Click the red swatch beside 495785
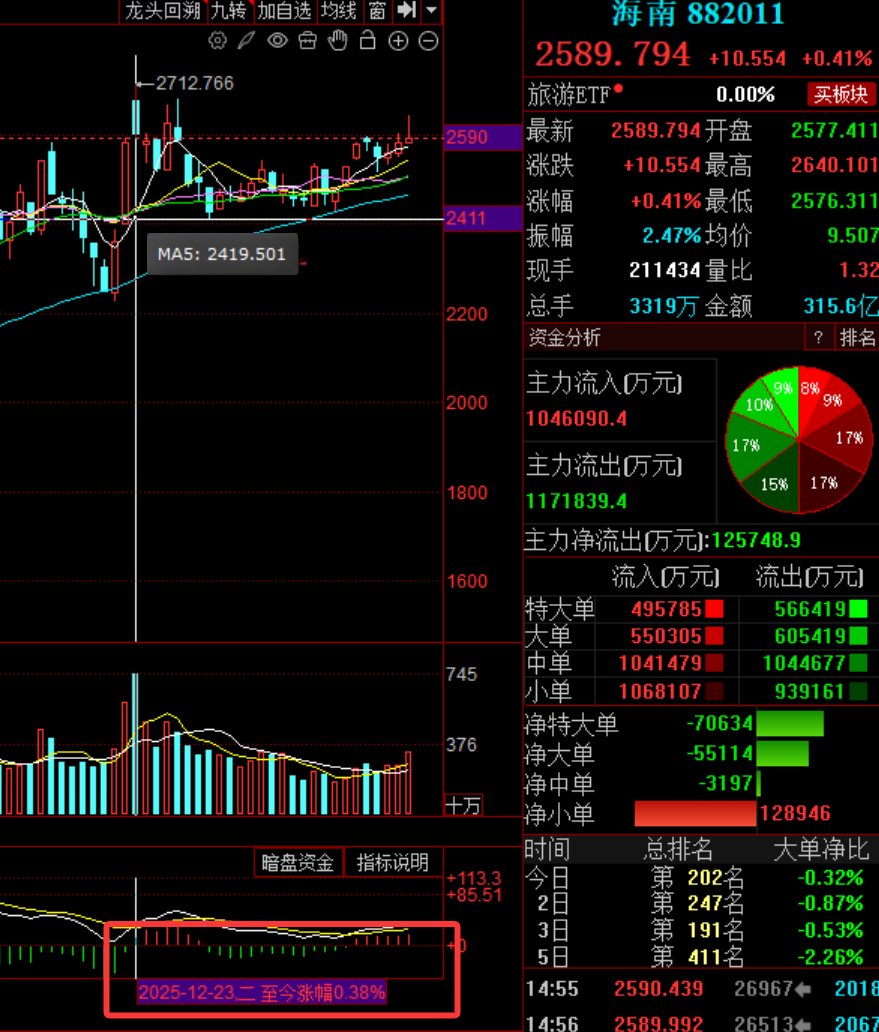This screenshot has width=879, height=1032. (x=715, y=609)
